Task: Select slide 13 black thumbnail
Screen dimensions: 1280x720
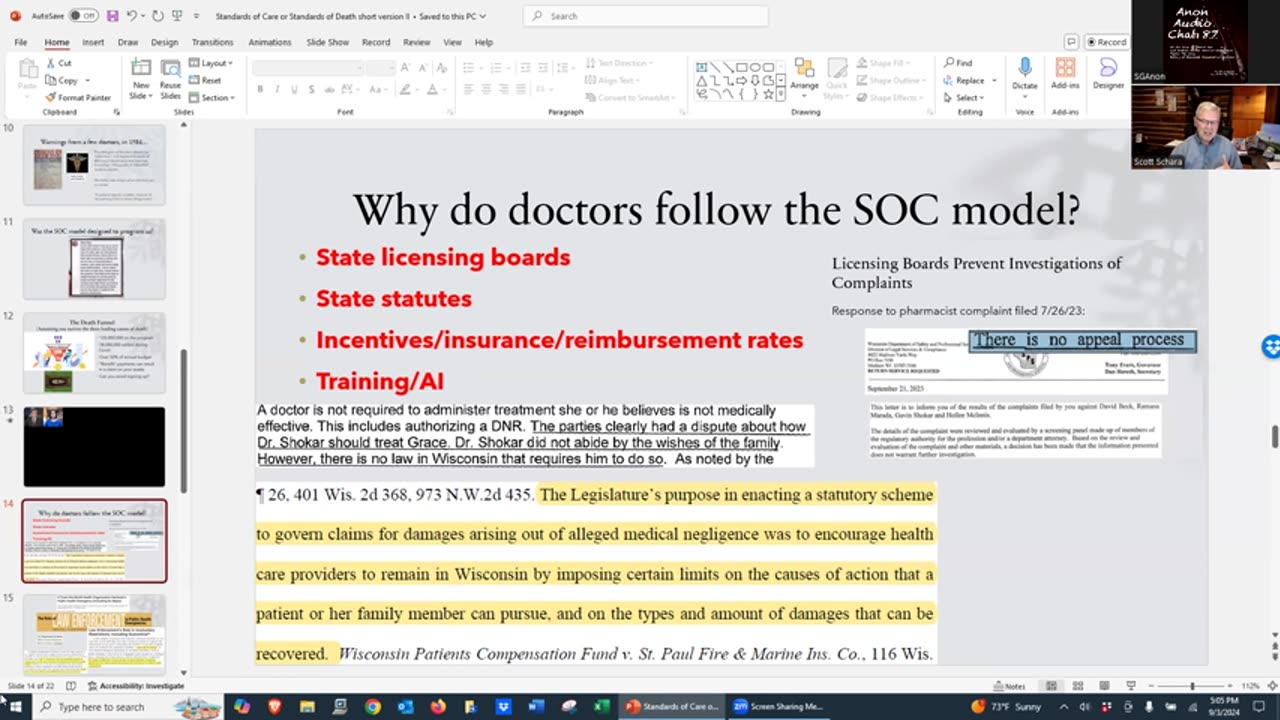Action: click(x=94, y=446)
